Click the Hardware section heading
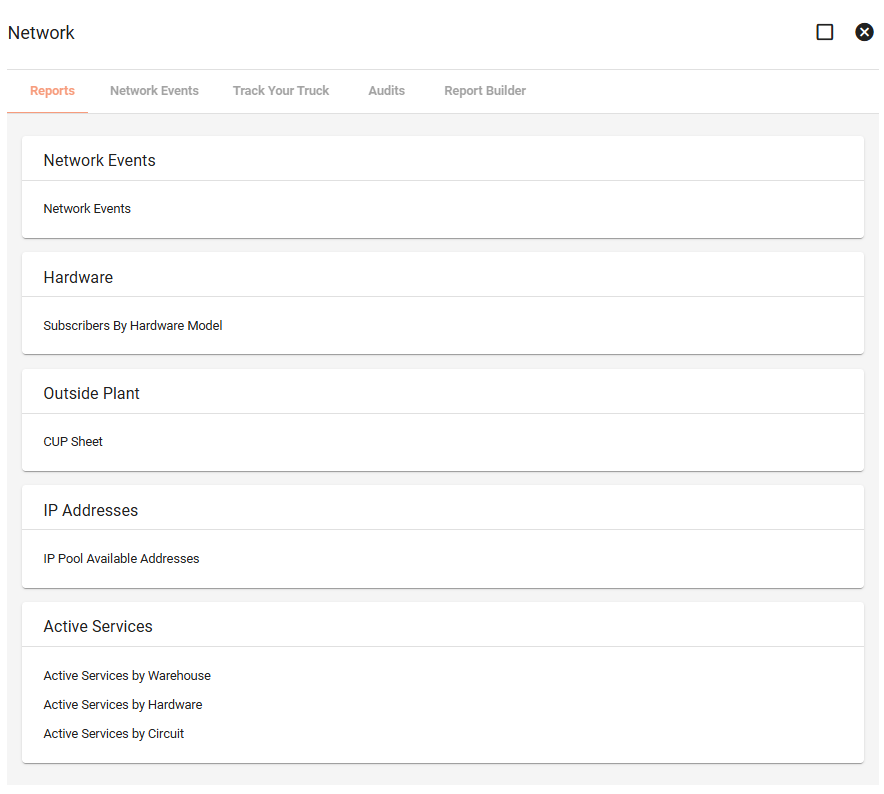 click(x=78, y=277)
